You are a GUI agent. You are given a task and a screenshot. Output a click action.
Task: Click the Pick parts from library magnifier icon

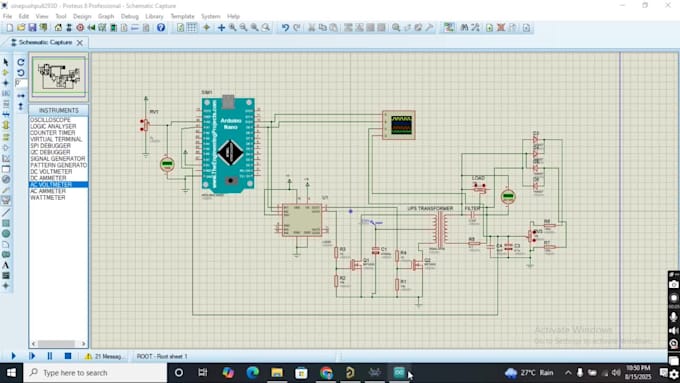click(x=396, y=28)
